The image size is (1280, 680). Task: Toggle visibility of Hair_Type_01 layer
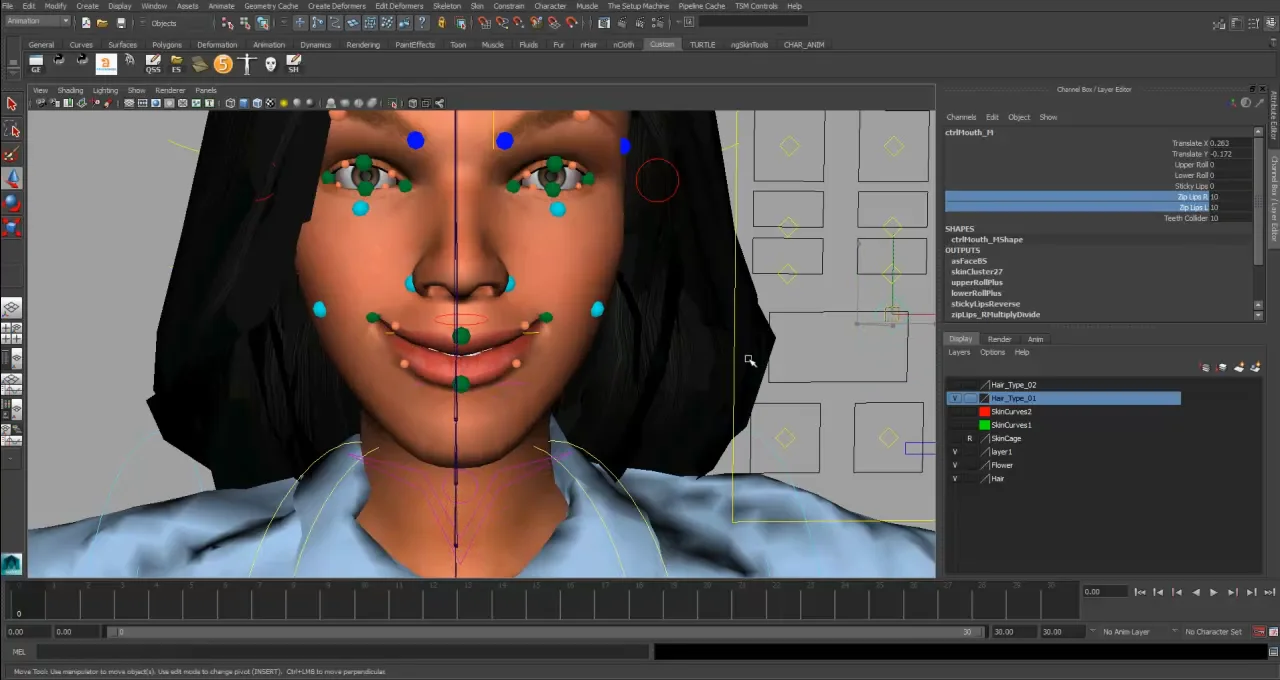(x=955, y=398)
